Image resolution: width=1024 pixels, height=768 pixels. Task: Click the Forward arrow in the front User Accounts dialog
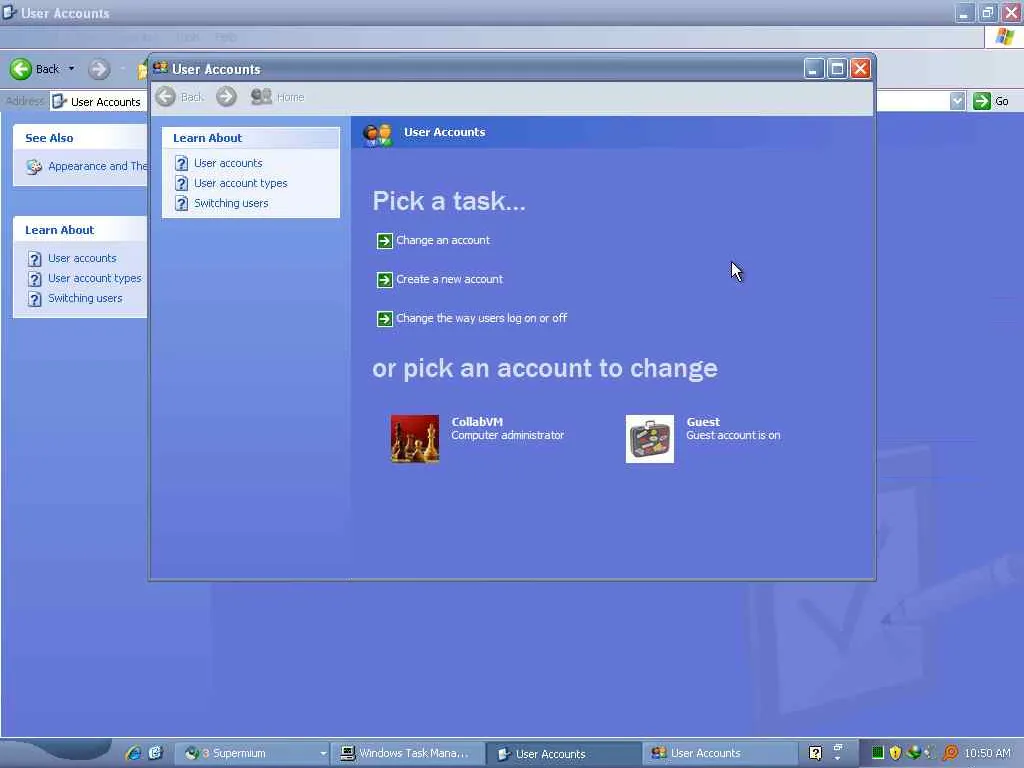(x=227, y=97)
